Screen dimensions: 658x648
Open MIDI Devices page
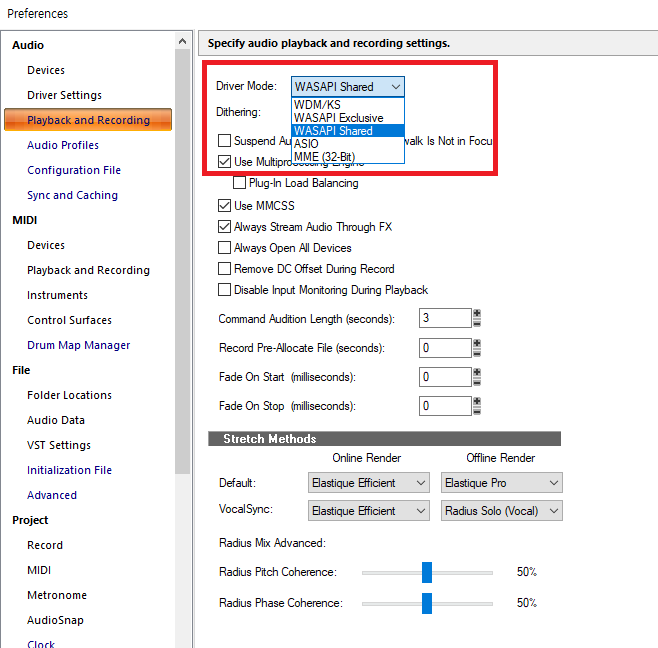pos(46,245)
